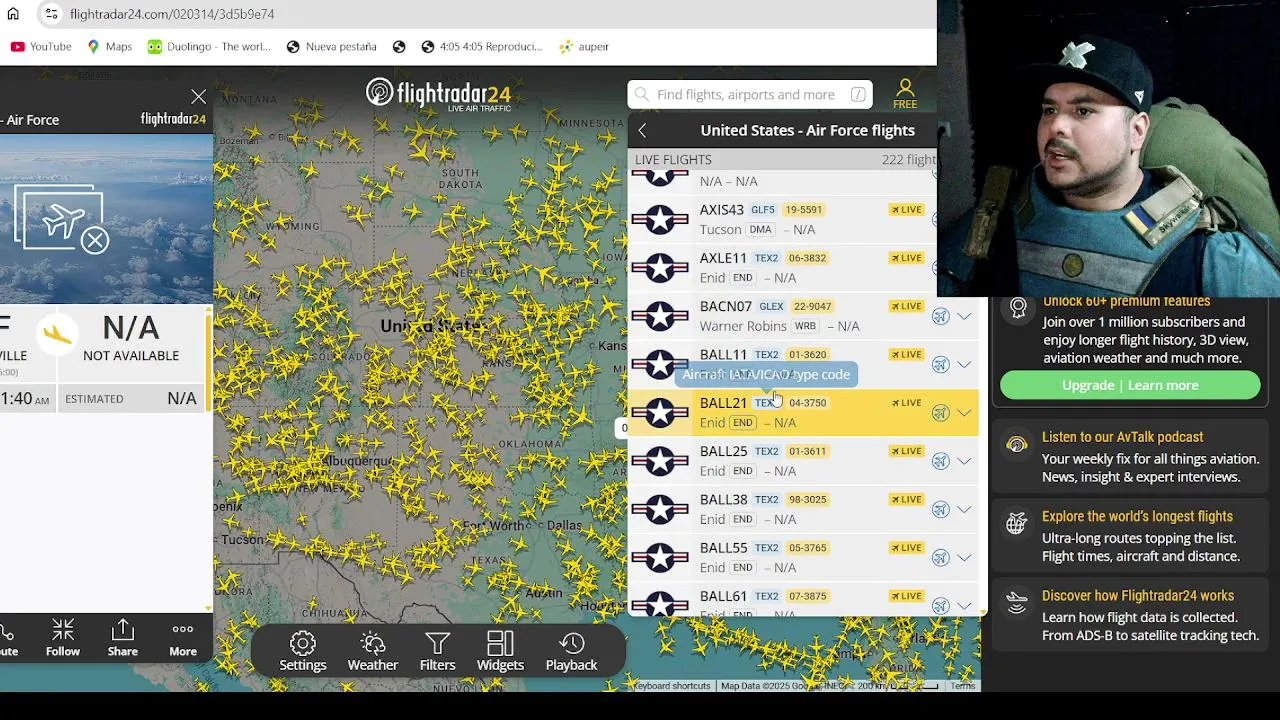
Task: Click the site info icon in address bar
Action: [51, 14]
